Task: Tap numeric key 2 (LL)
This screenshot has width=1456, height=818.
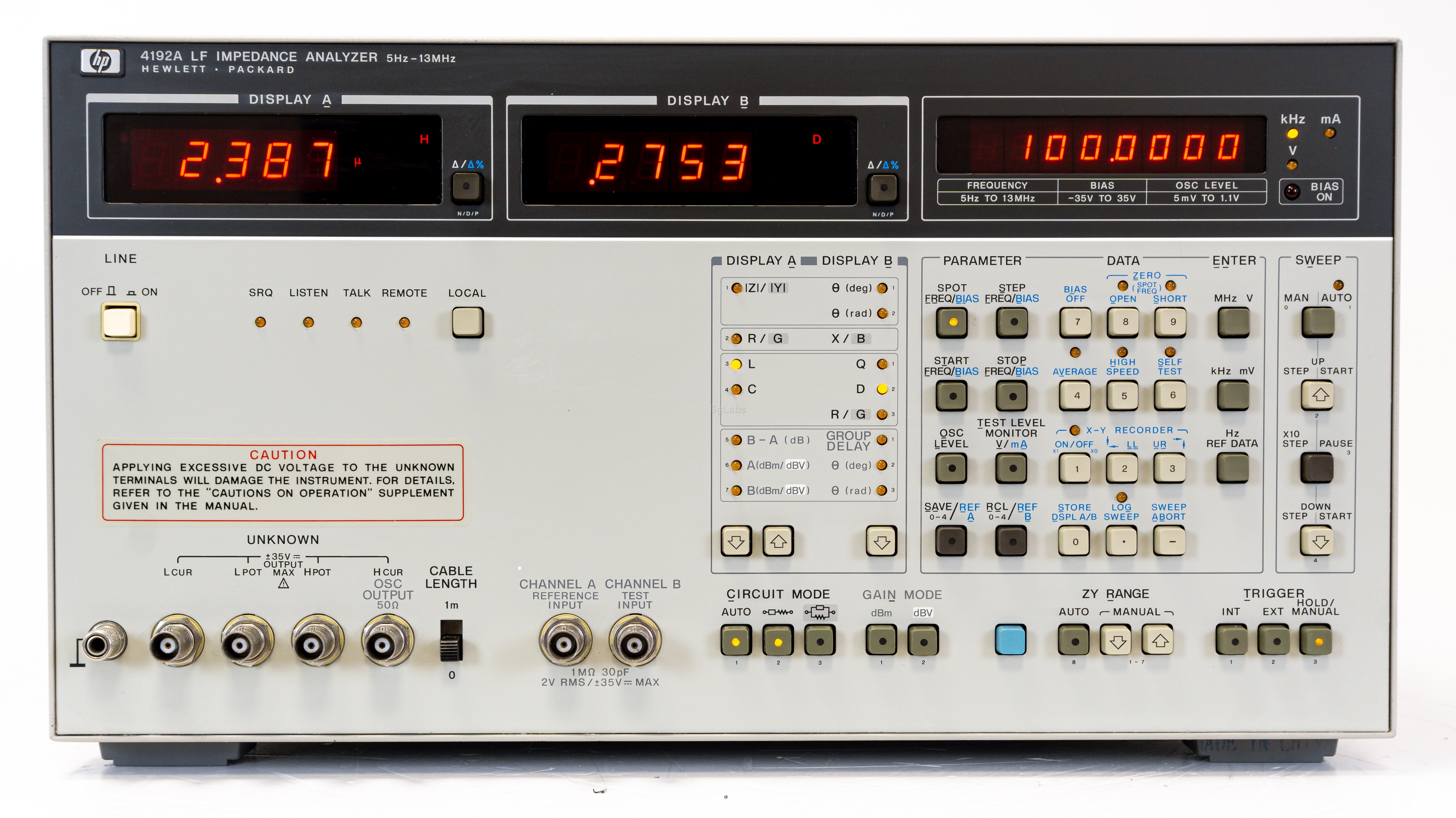Action: click(x=1122, y=468)
